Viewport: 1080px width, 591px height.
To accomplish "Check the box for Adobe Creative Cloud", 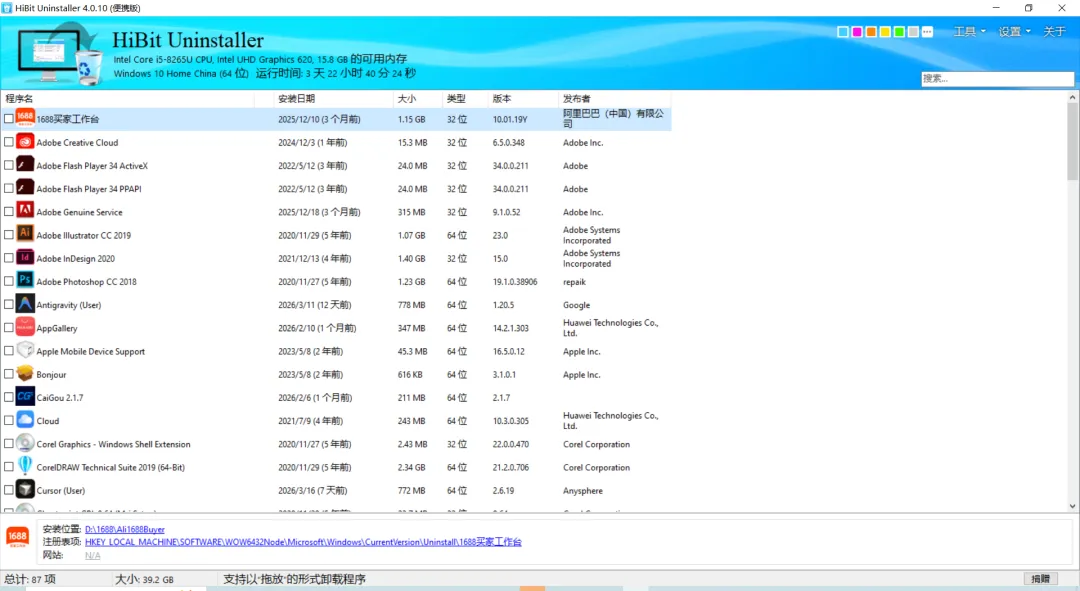I will [x=8, y=142].
